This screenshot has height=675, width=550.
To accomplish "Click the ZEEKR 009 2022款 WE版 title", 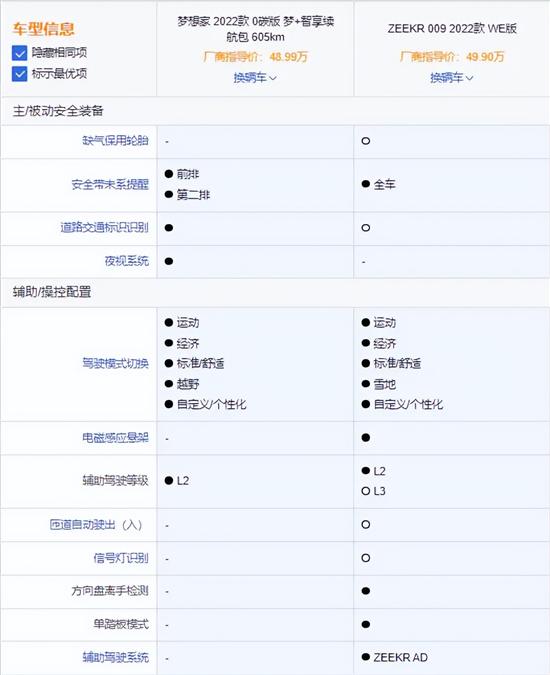I will [452, 28].
